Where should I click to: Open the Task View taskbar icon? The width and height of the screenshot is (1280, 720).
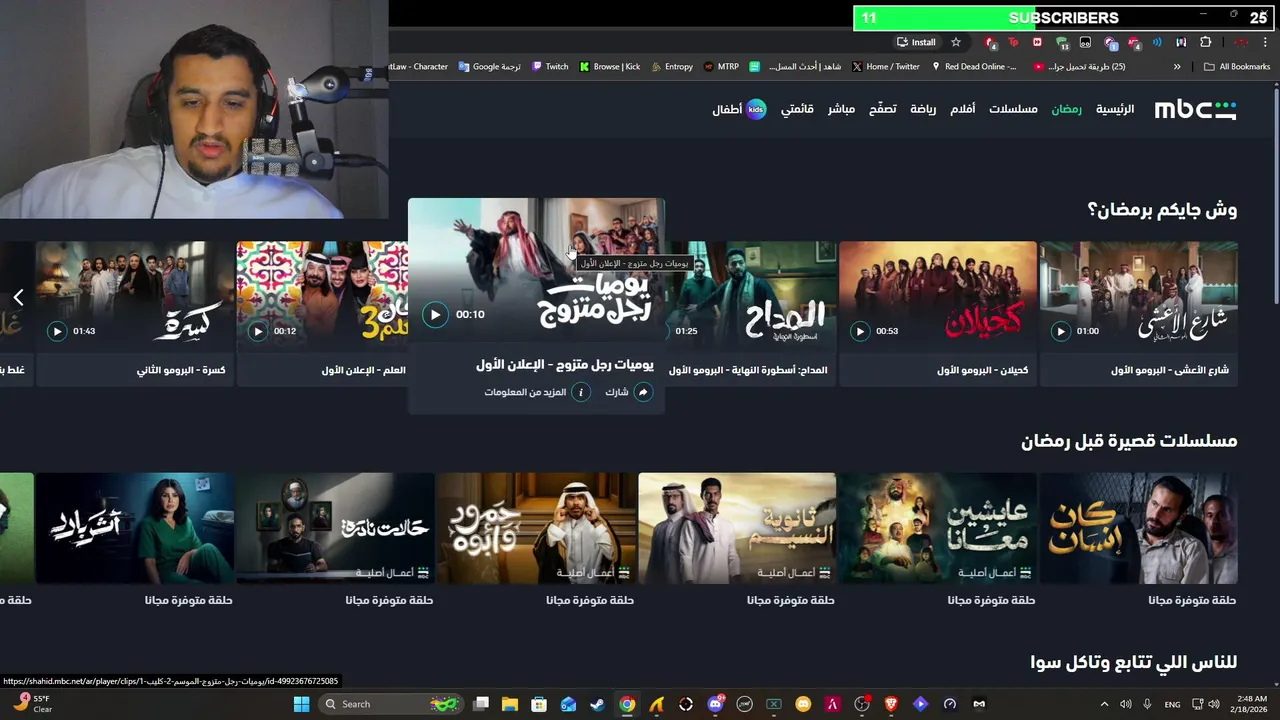(481, 704)
